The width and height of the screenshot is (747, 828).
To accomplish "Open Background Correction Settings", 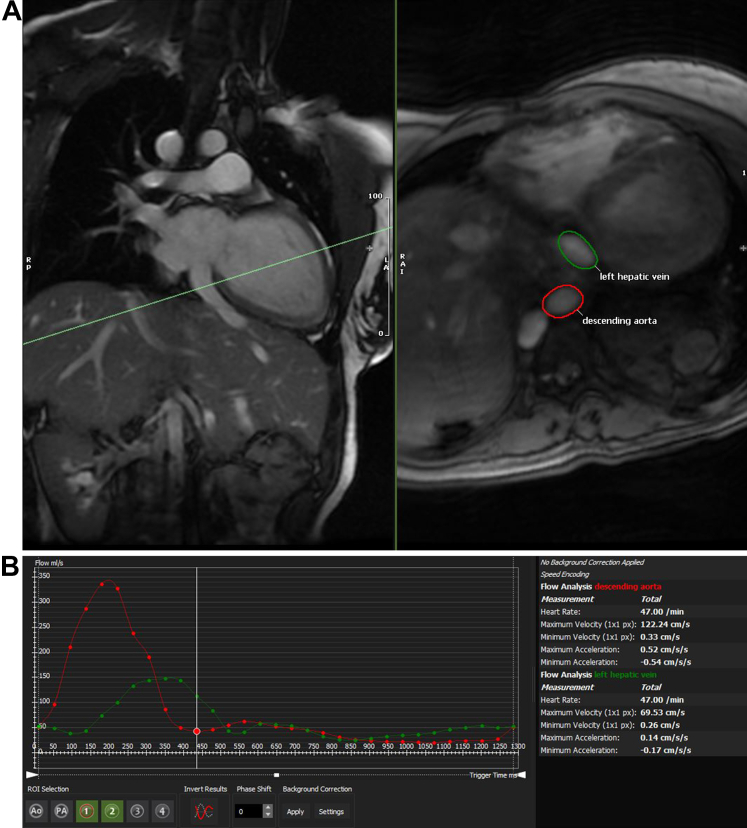I will tap(331, 812).
